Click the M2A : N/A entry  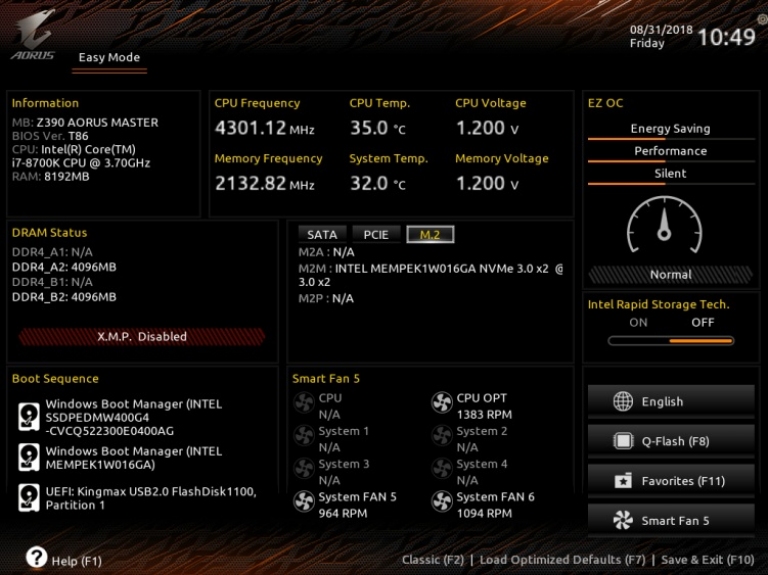click(326, 252)
